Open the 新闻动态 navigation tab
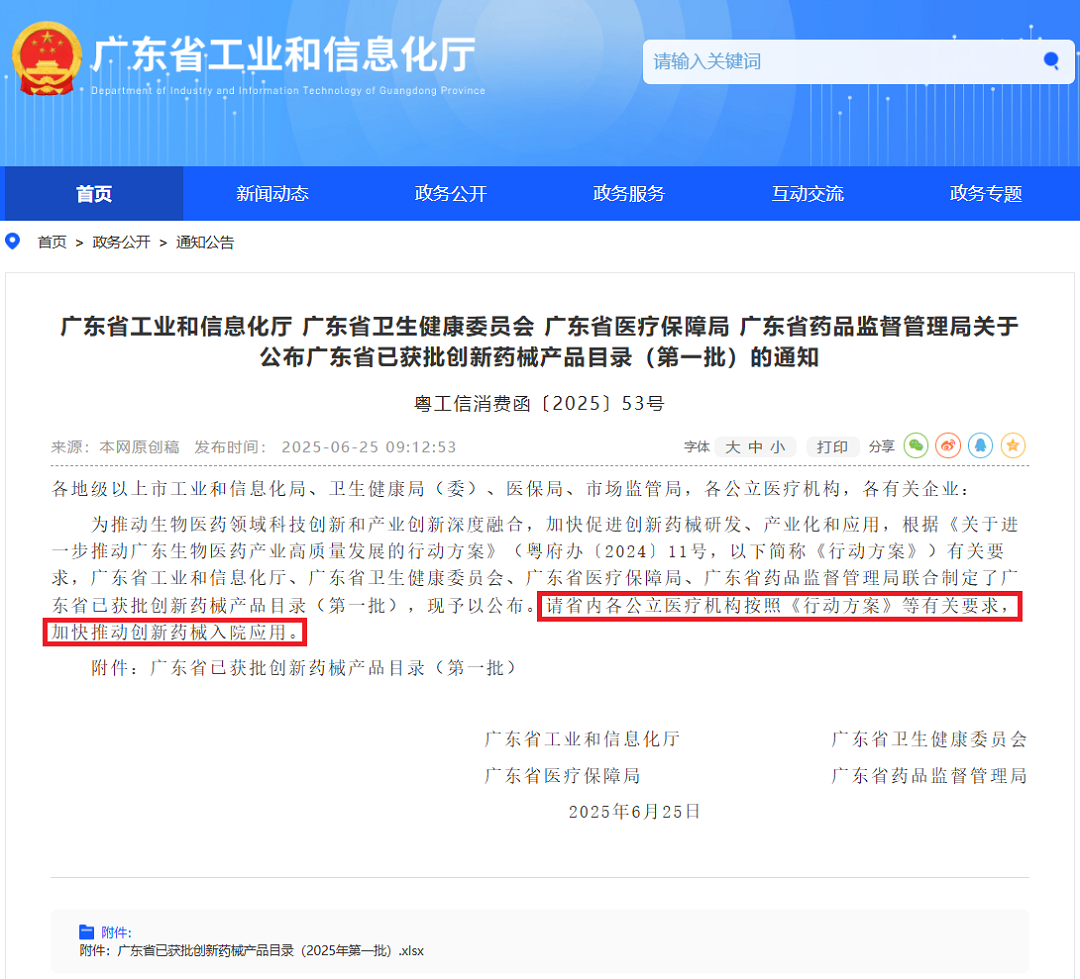This screenshot has height=979, width=1080. pos(272,194)
